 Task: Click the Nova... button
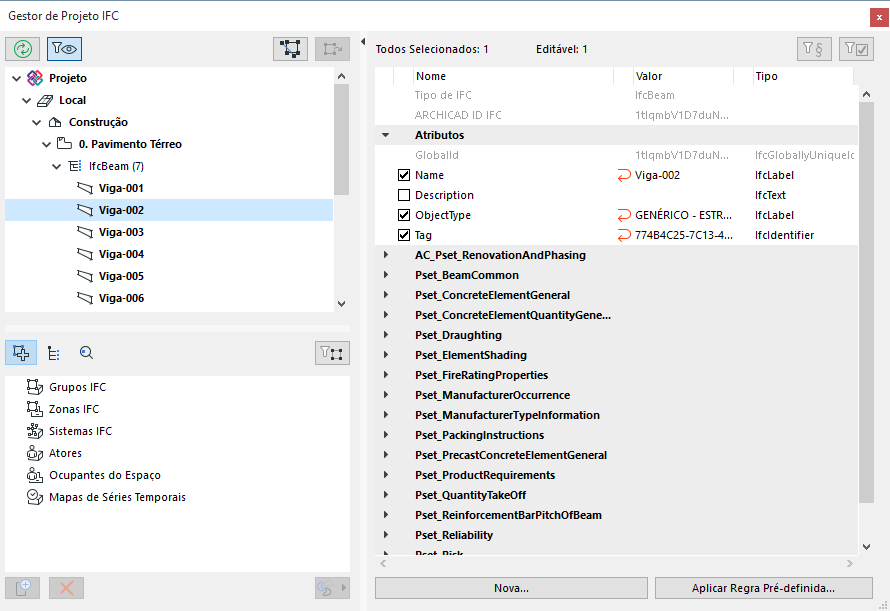[x=511, y=588]
